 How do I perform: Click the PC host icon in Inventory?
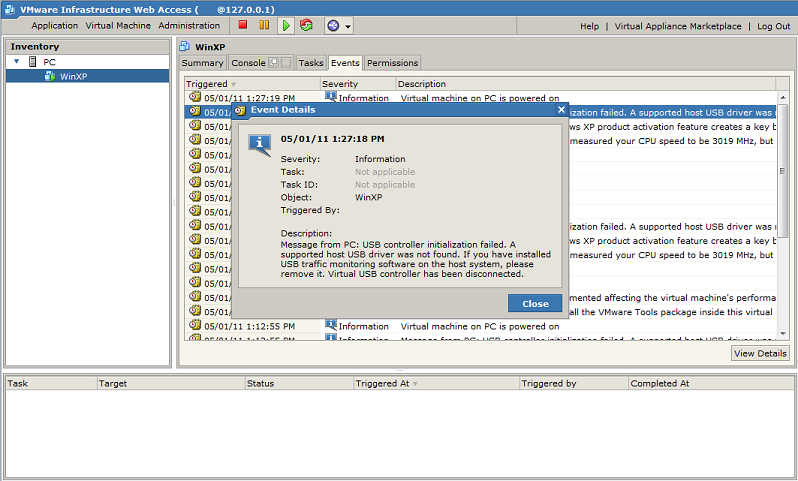tap(33, 62)
